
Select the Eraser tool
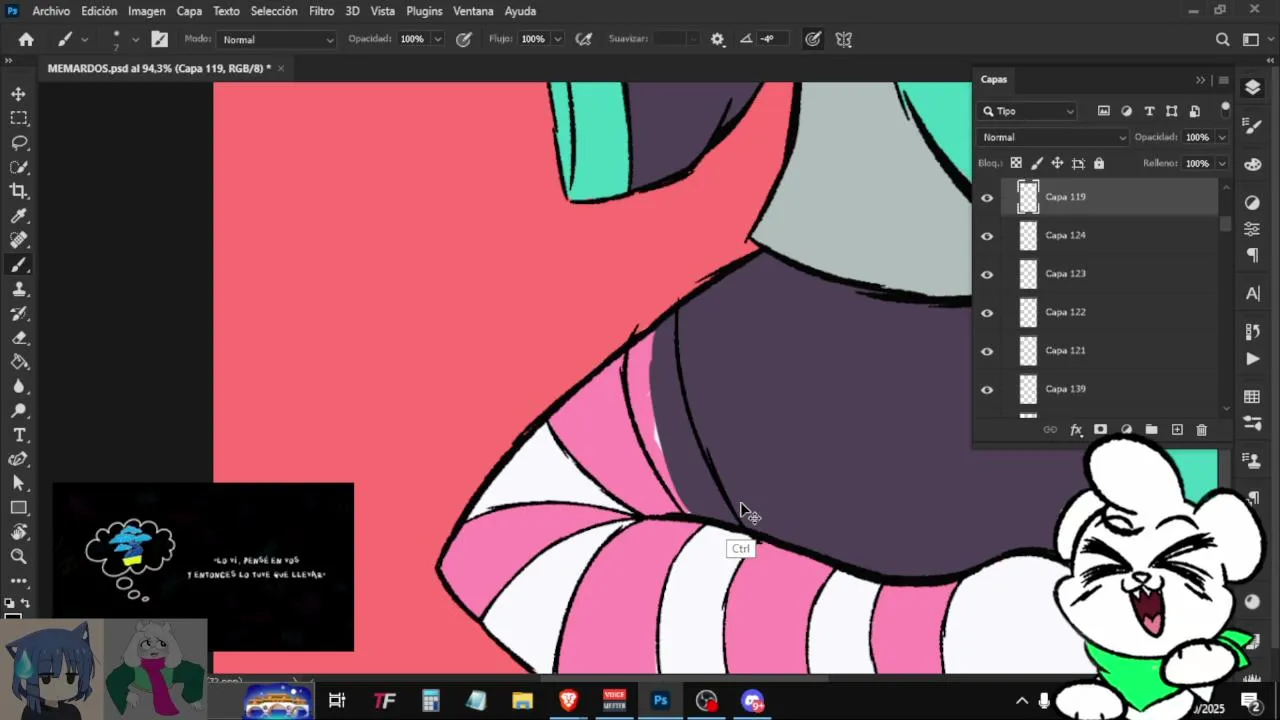[x=19, y=338]
